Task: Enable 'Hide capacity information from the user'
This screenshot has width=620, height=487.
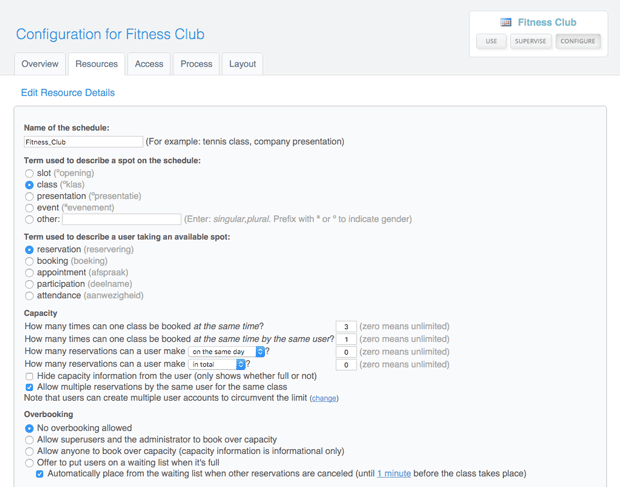Action: (29, 376)
